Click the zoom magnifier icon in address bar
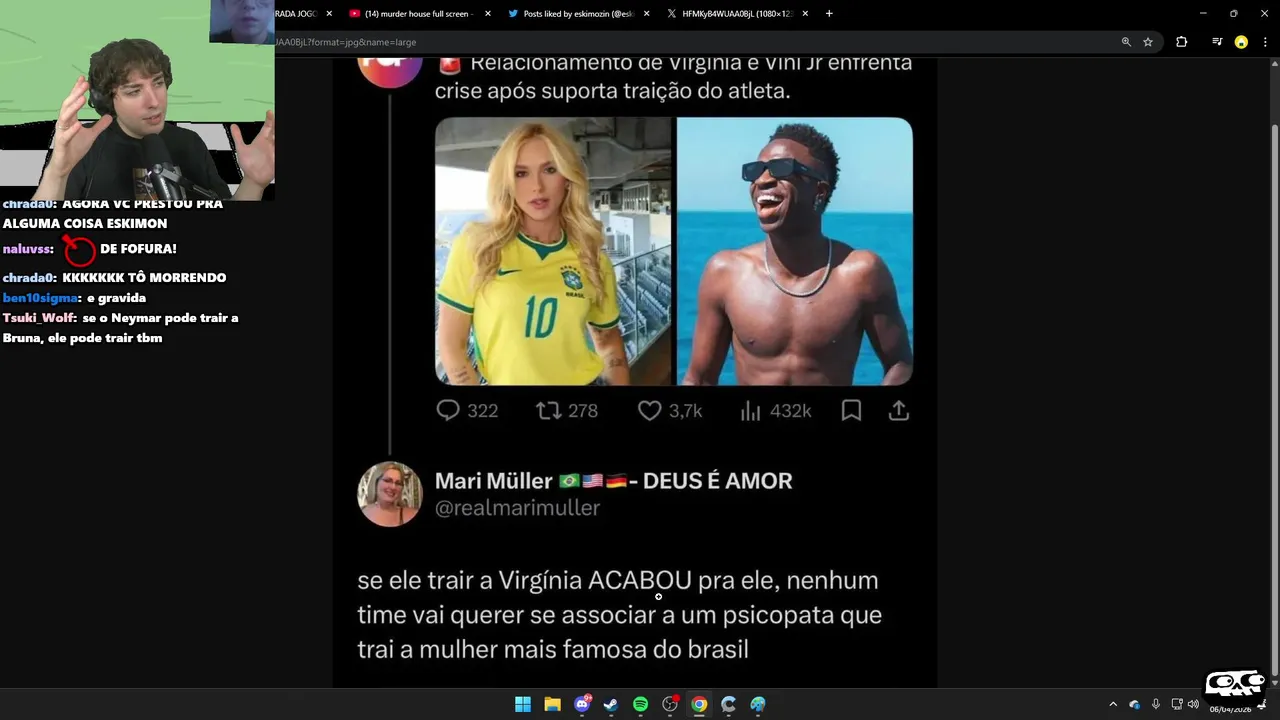1280x720 pixels. coord(1126,42)
